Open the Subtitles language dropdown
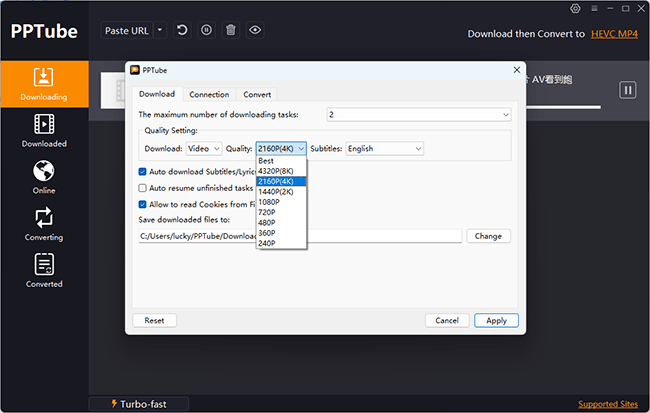This screenshot has width=650, height=413. point(384,148)
